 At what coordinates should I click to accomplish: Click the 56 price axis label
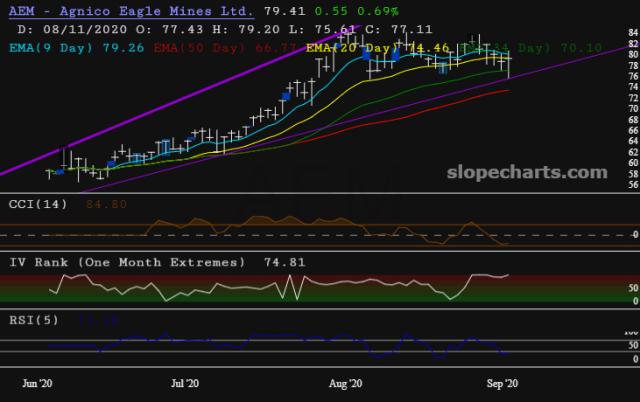point(633,184)
